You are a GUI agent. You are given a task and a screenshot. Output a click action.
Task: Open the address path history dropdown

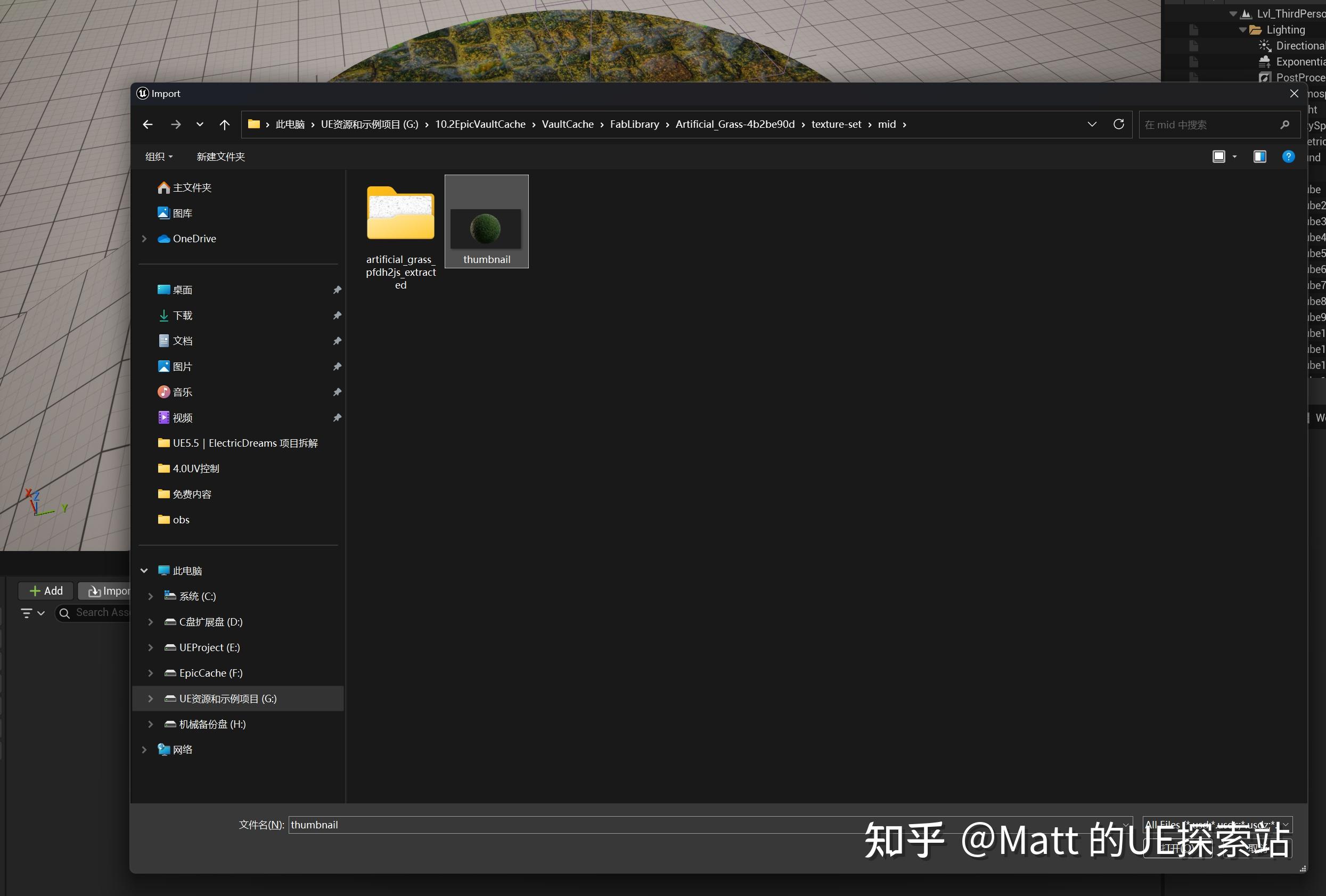(1092, 125)
